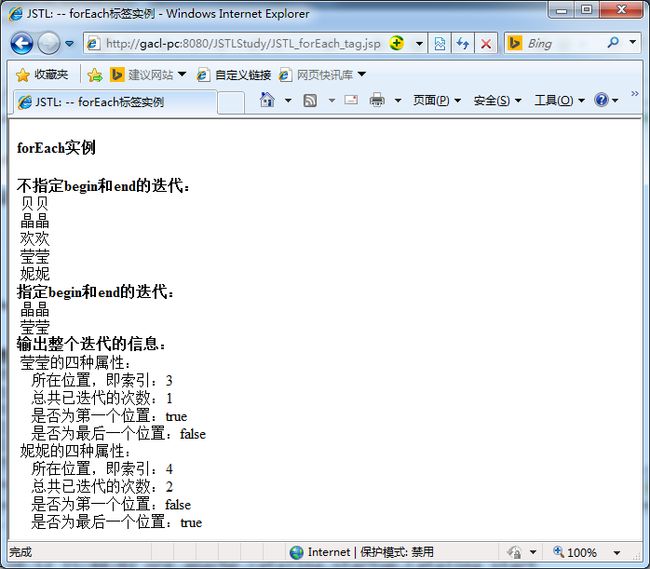Click the forEach实例 heading text
This screenshot has height=569, width=650.
[x=56, y=148]
